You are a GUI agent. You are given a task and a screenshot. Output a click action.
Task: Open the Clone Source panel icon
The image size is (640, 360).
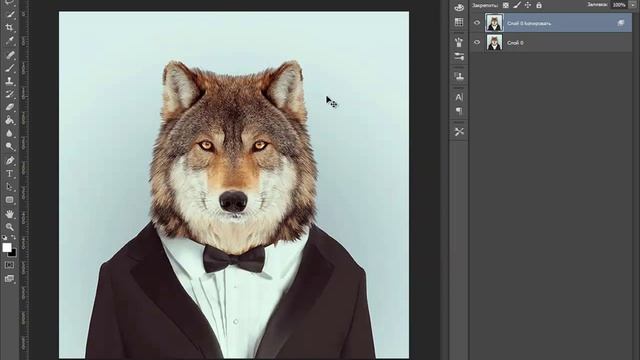tap(459, 76)
